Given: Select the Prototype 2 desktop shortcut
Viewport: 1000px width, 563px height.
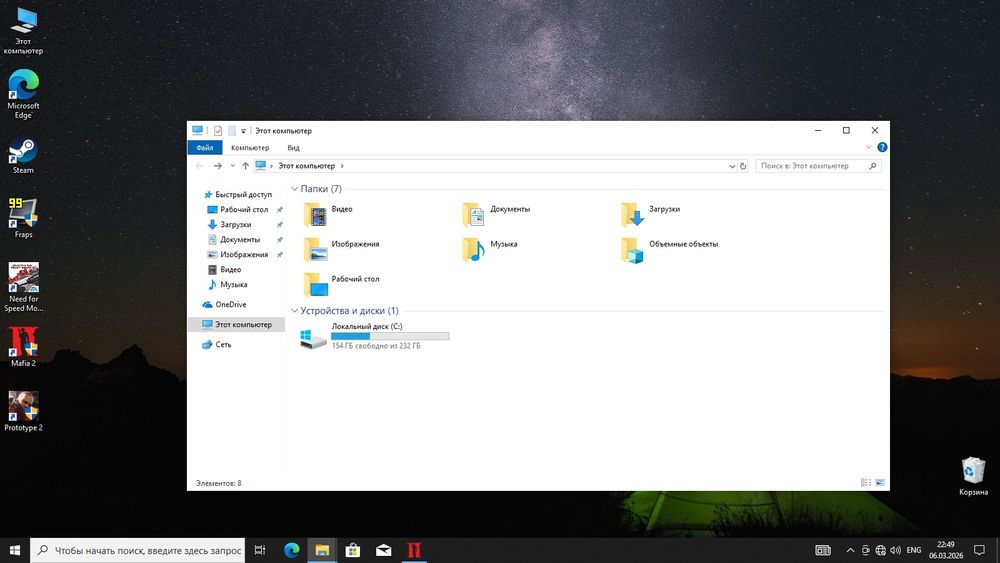Looking at the screenshot, I should 24,411.
